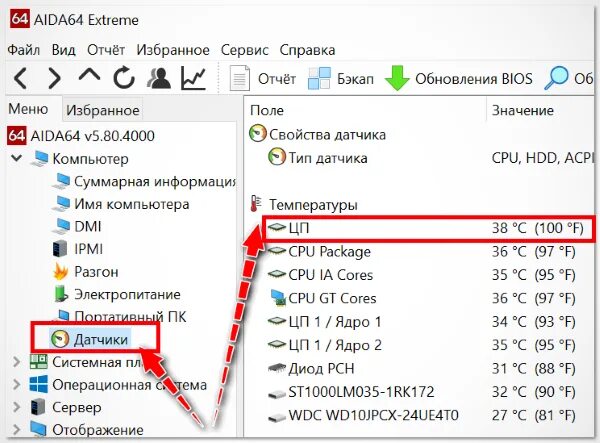Click the Отчёт toolbar button label
This screenshot has height=443, width=600.
coord(277,79)
